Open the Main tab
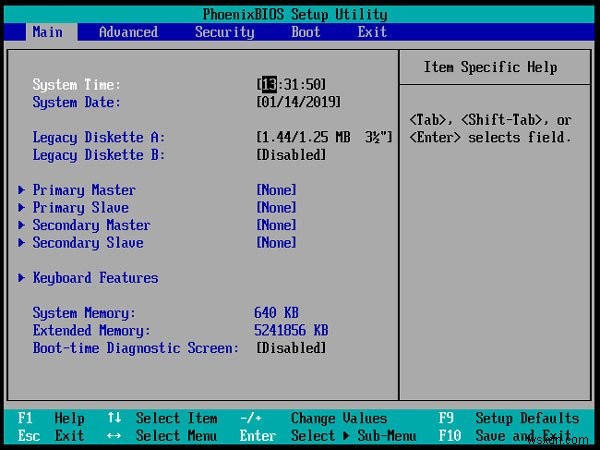The height and width of the screenshot is (450, 600). pyautogui.click(x=48, y=32)
